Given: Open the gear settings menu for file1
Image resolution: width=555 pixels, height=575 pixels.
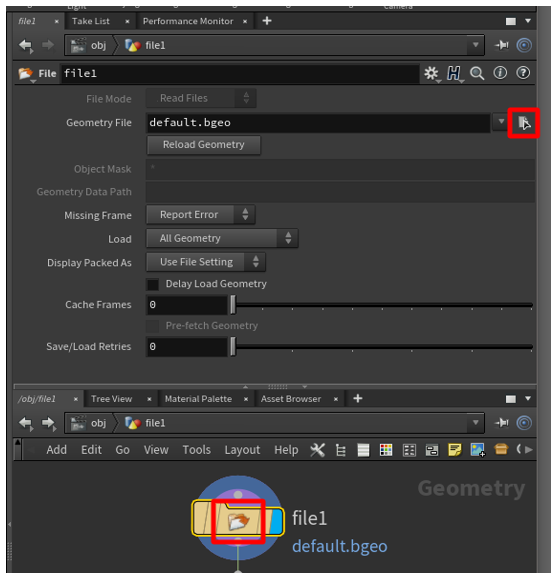Looking at the screenshot, I should pos(431,73).
